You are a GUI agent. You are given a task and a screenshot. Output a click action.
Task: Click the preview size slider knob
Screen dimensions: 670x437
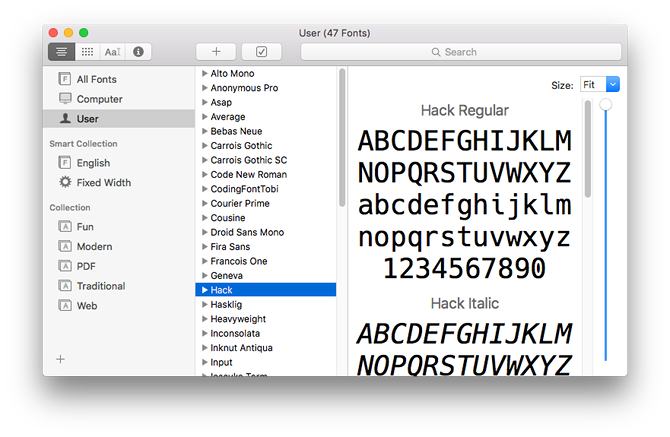pos(605,104)
